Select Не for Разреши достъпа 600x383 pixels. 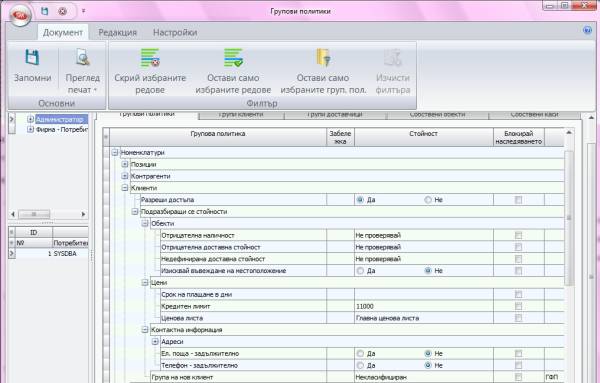coord(428,200)
